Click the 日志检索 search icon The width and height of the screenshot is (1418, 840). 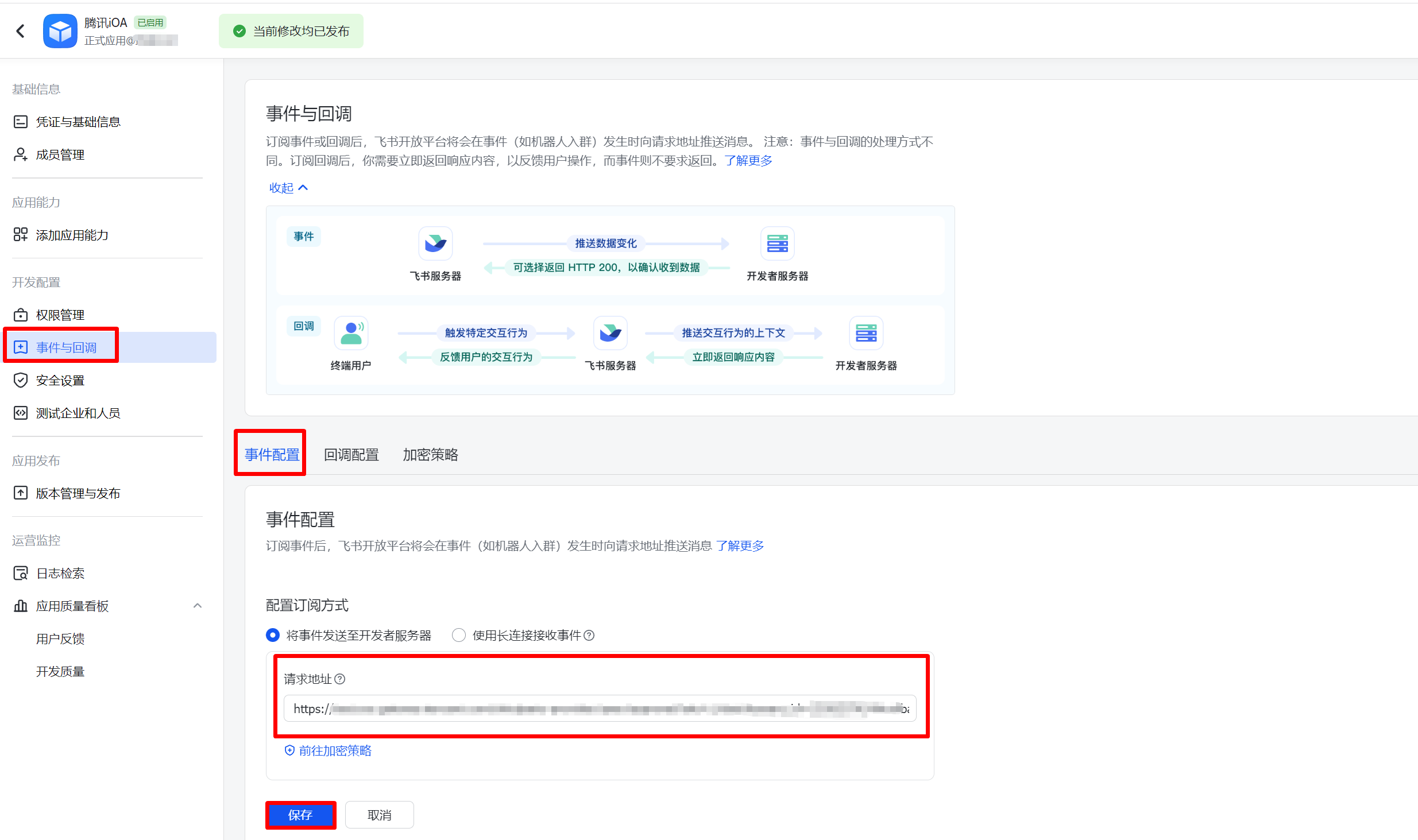click(21, 573)
